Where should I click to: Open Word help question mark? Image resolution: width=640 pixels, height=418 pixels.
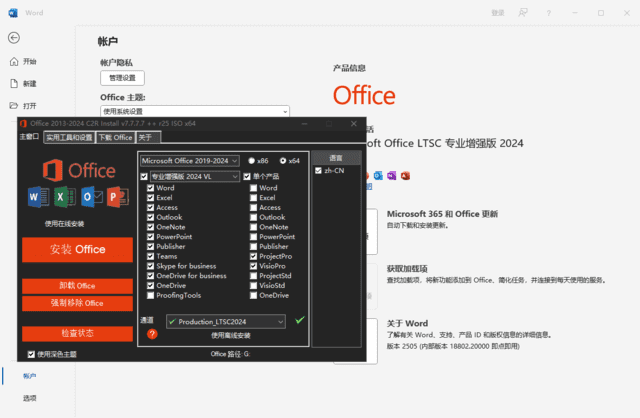[549, 13]
